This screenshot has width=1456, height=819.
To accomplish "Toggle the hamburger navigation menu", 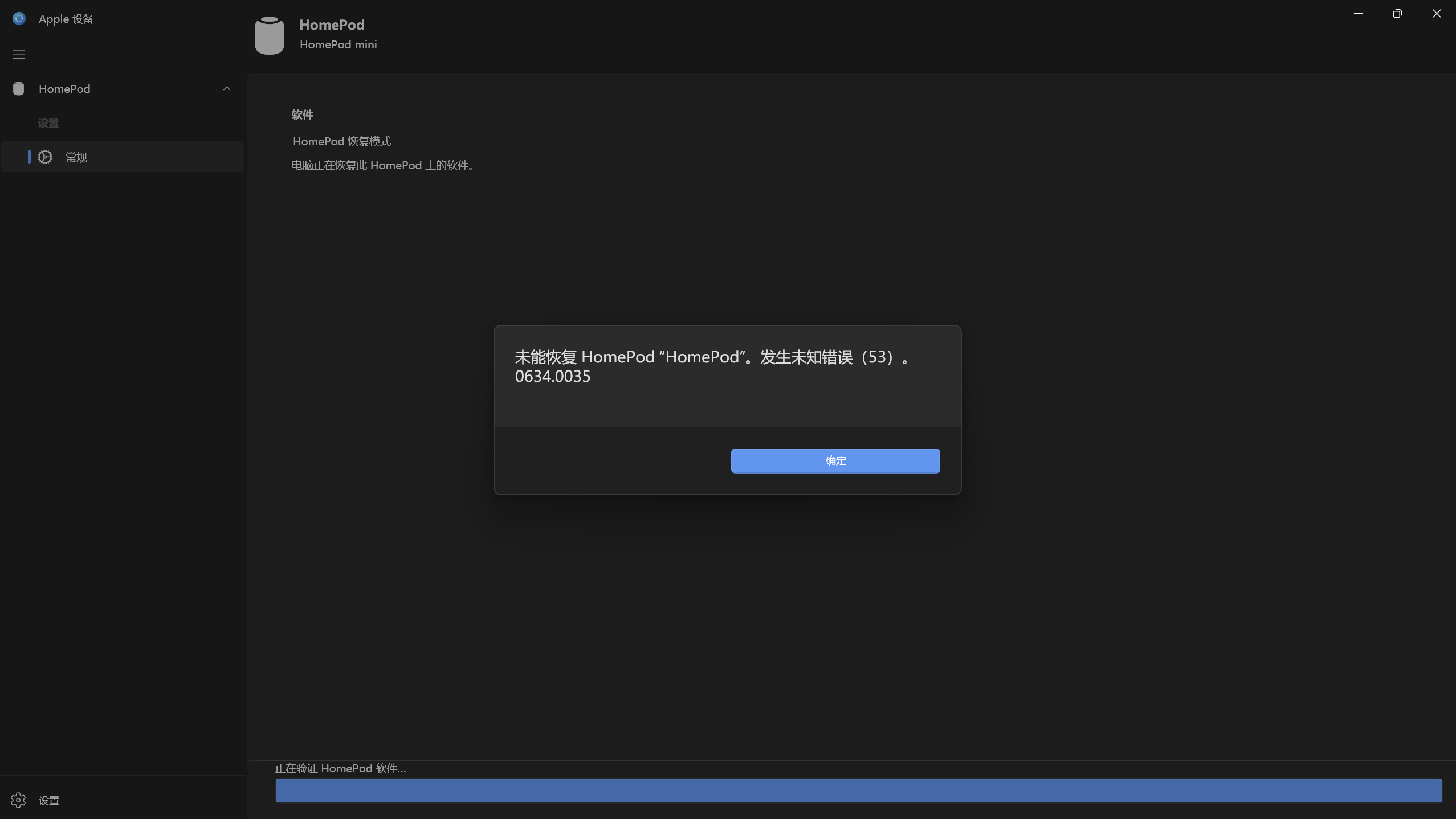I will (19, 55).
